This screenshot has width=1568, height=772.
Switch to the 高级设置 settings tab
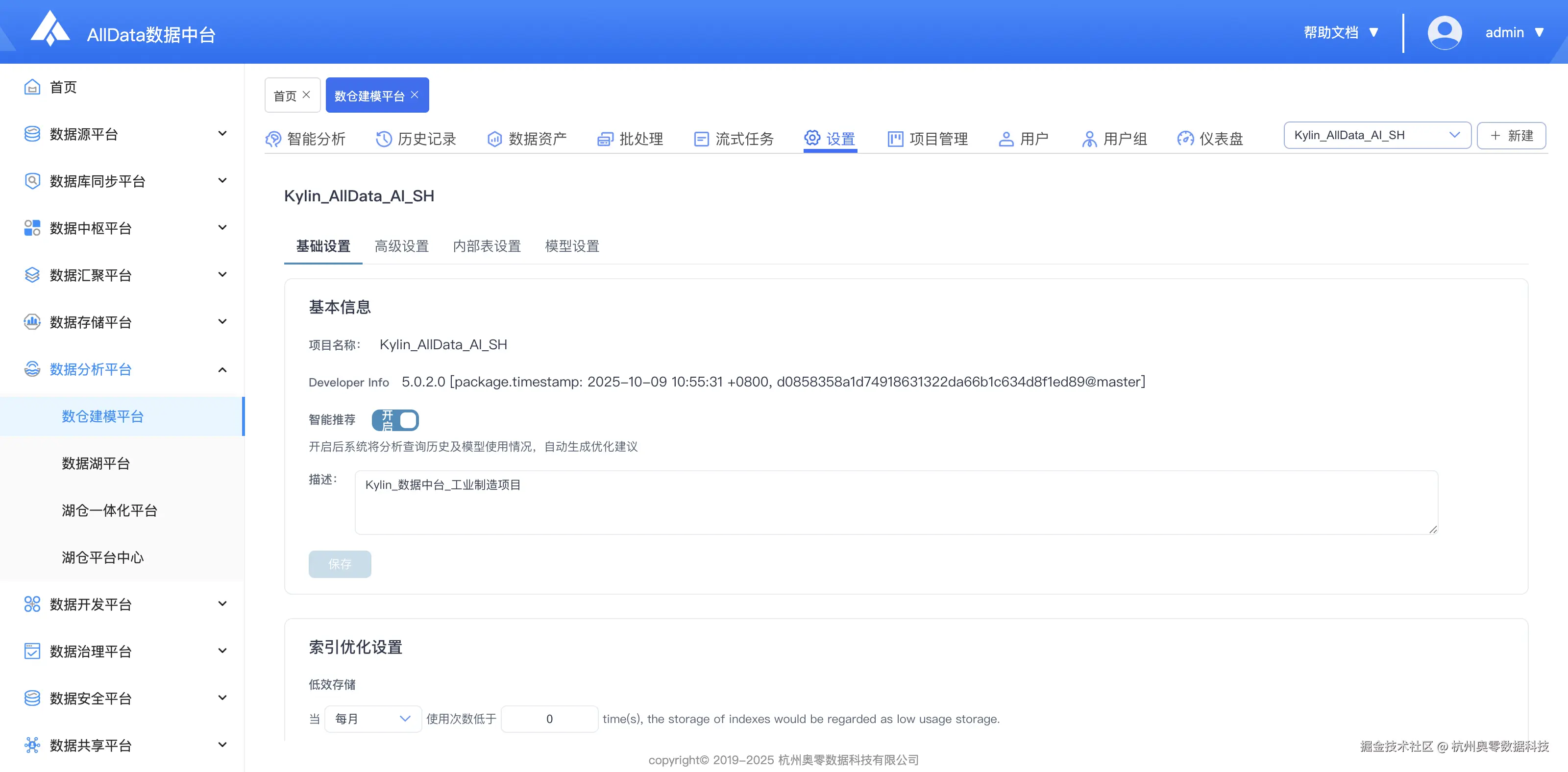[402, 246]
